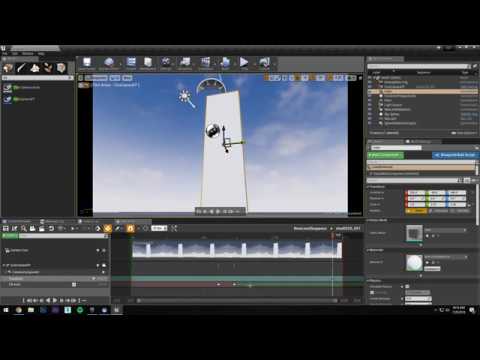This screenshot has width=480, height=360.
Task: Click the Sequencer bottom time range scrollbar
Action: coord(237,300)
